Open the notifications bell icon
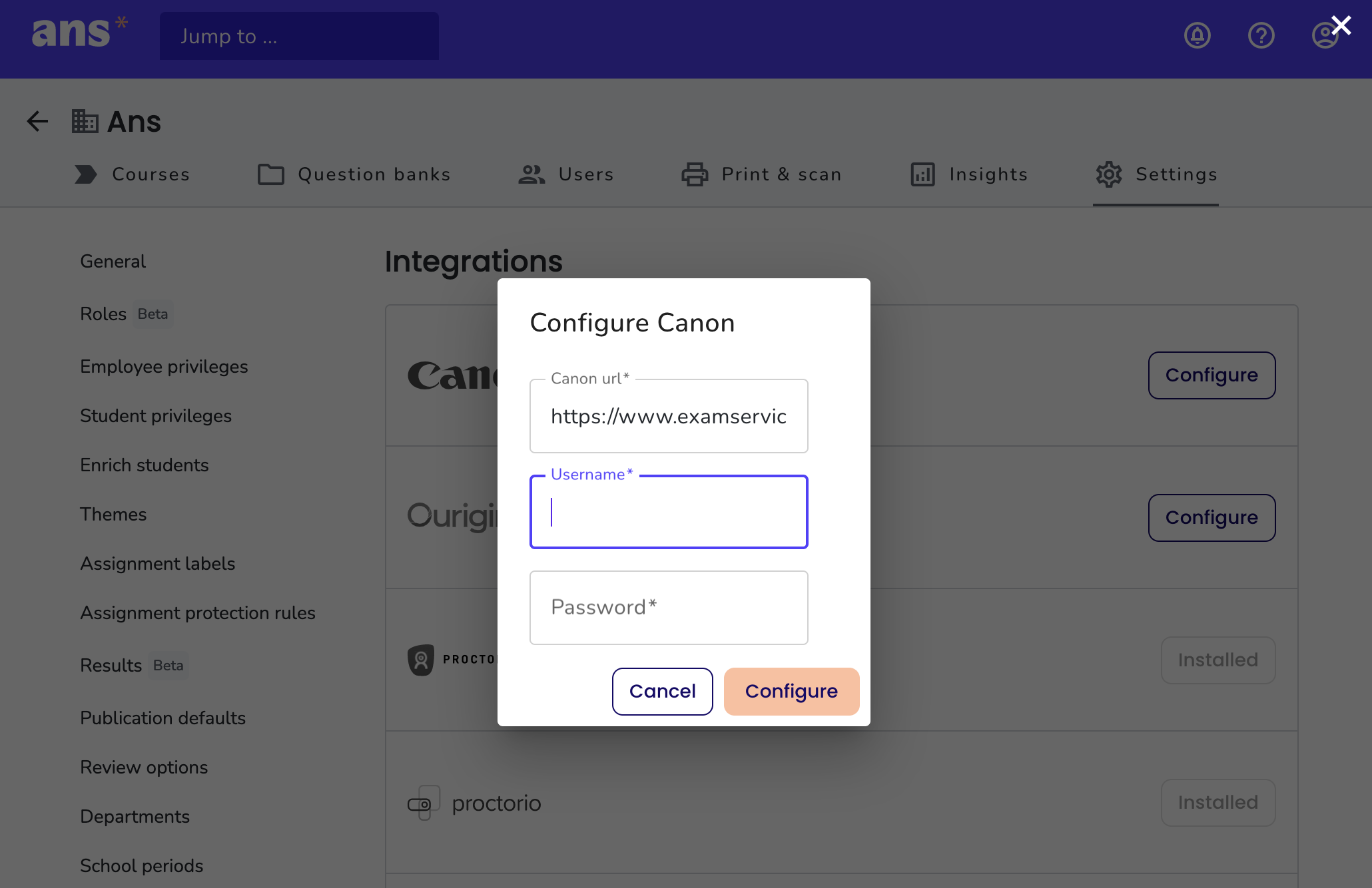The width and height of the screenshot is (1372, 888). pos(1197,35)
